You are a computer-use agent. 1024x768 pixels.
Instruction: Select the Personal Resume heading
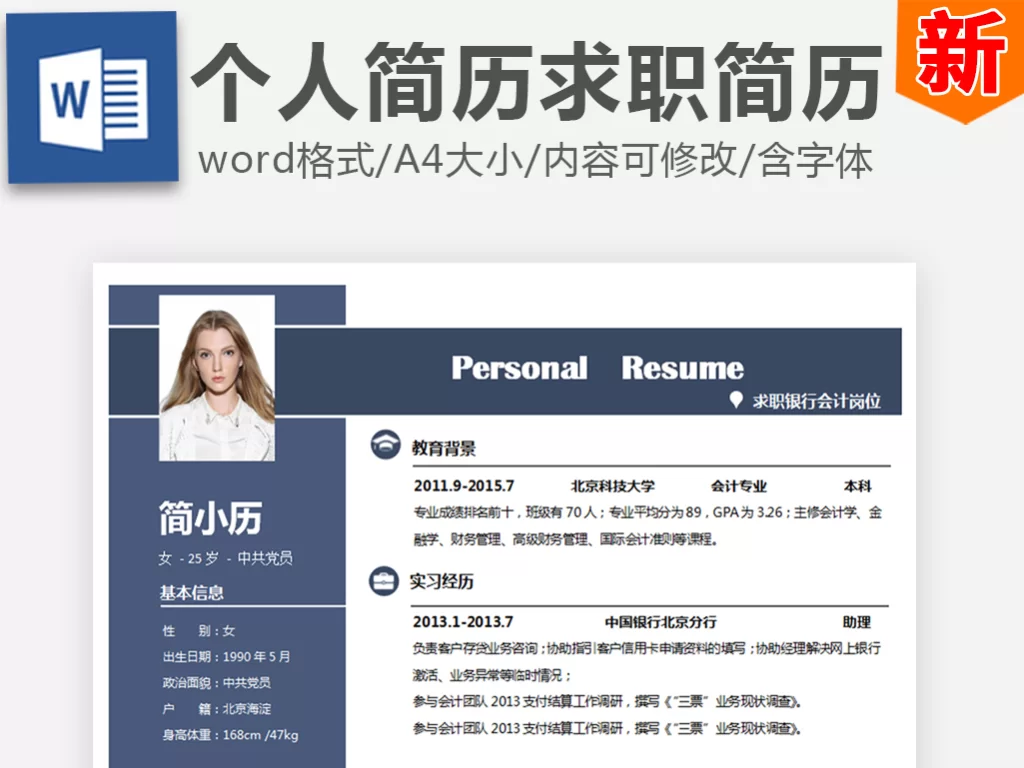click(597, 368)
